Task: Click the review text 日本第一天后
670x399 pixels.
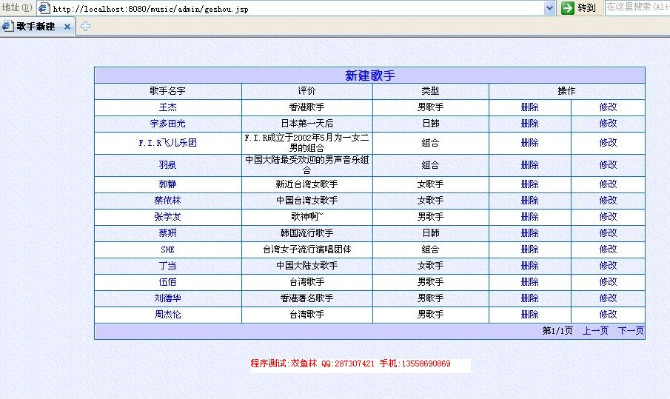Action: pyautogui.click(x=307, y=123)
